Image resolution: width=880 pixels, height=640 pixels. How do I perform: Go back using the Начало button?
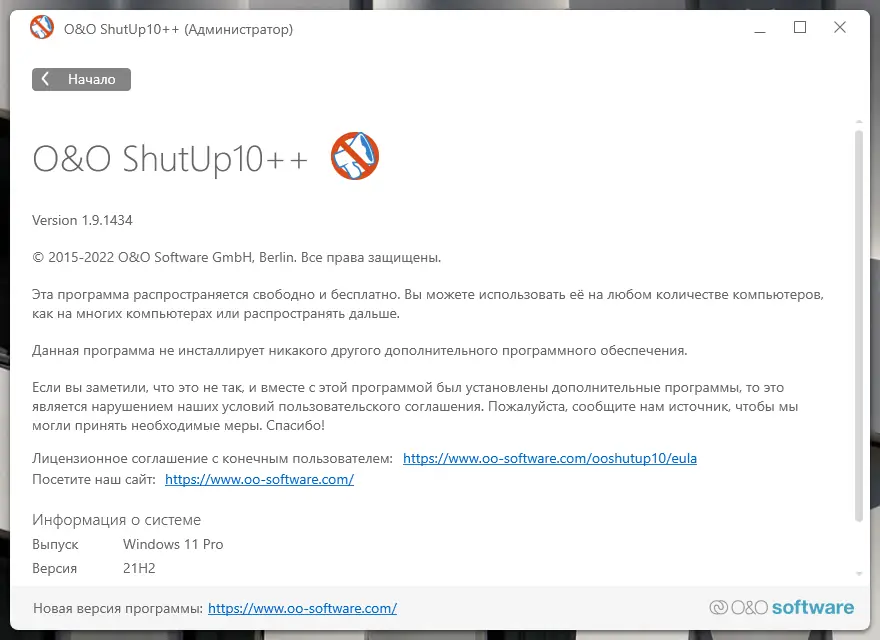(x=81, y=79)
